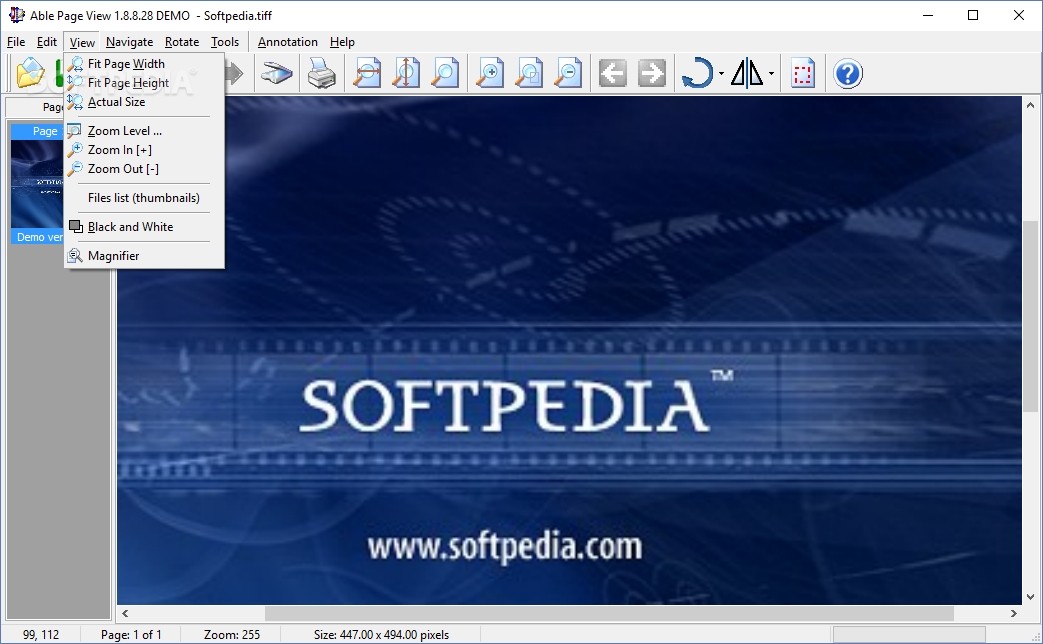The width and height of the screenshot is (1043, 644).
Task: Click the application icon in title bar
Action: [16, 15]
